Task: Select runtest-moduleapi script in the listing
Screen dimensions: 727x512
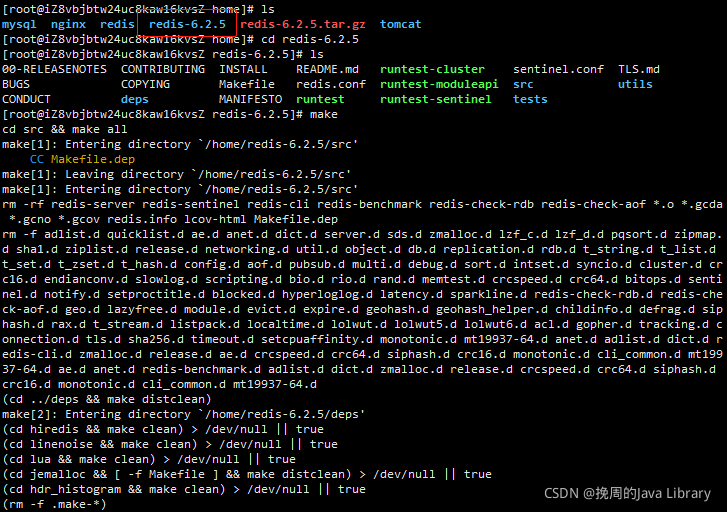Action: (x=439, y=84)
